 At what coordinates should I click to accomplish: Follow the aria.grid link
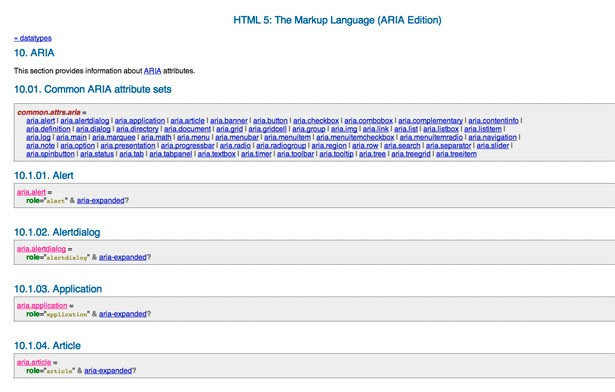[x=229, y=129]
